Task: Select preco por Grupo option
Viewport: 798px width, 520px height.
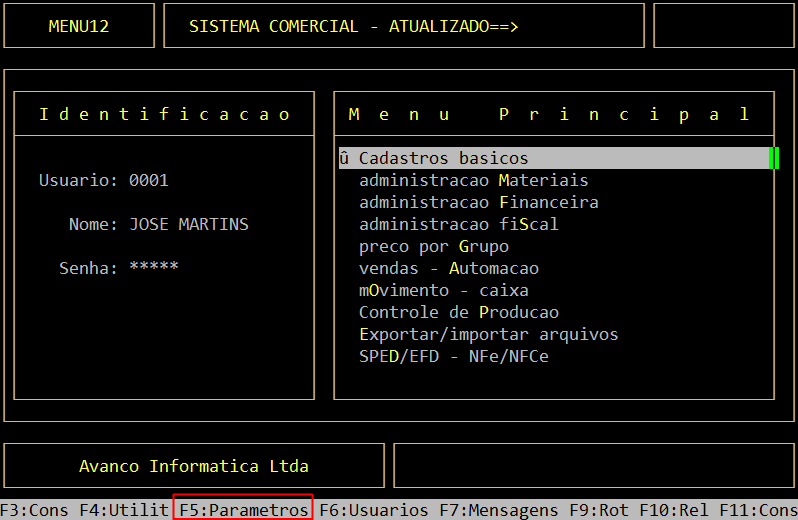Action: point(433,246)
